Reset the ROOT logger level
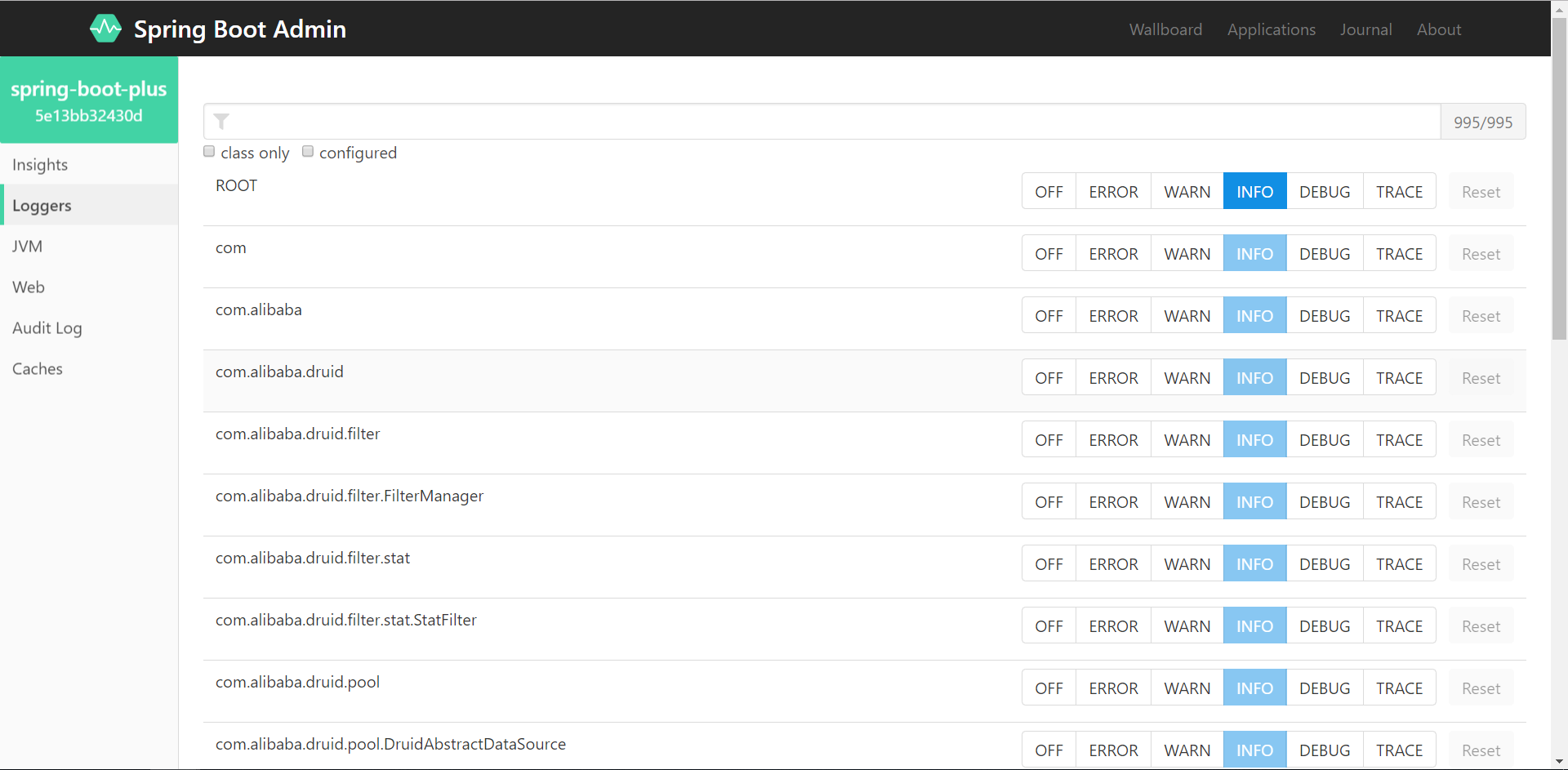 [1481, 192]
